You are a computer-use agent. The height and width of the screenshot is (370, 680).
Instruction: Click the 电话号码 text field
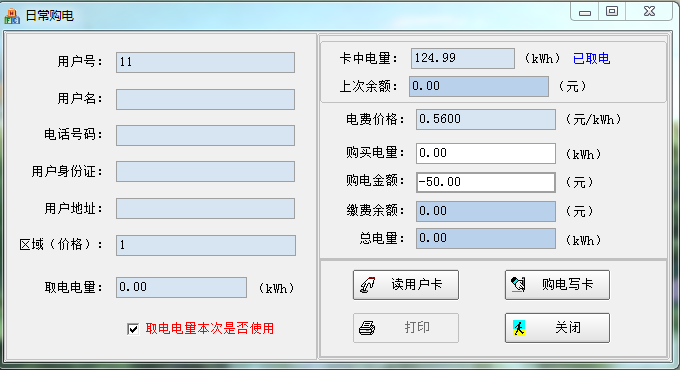tap(206, 135)
